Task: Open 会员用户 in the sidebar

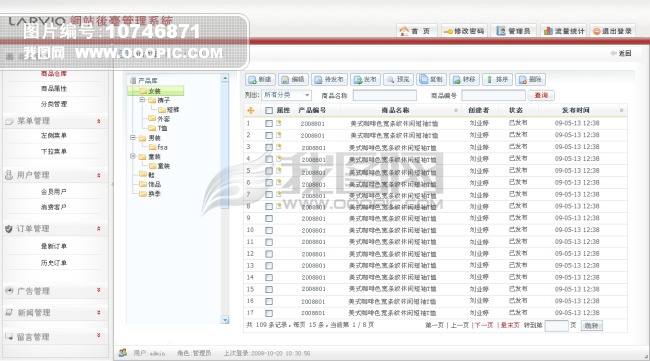Action: click(54, 191)
